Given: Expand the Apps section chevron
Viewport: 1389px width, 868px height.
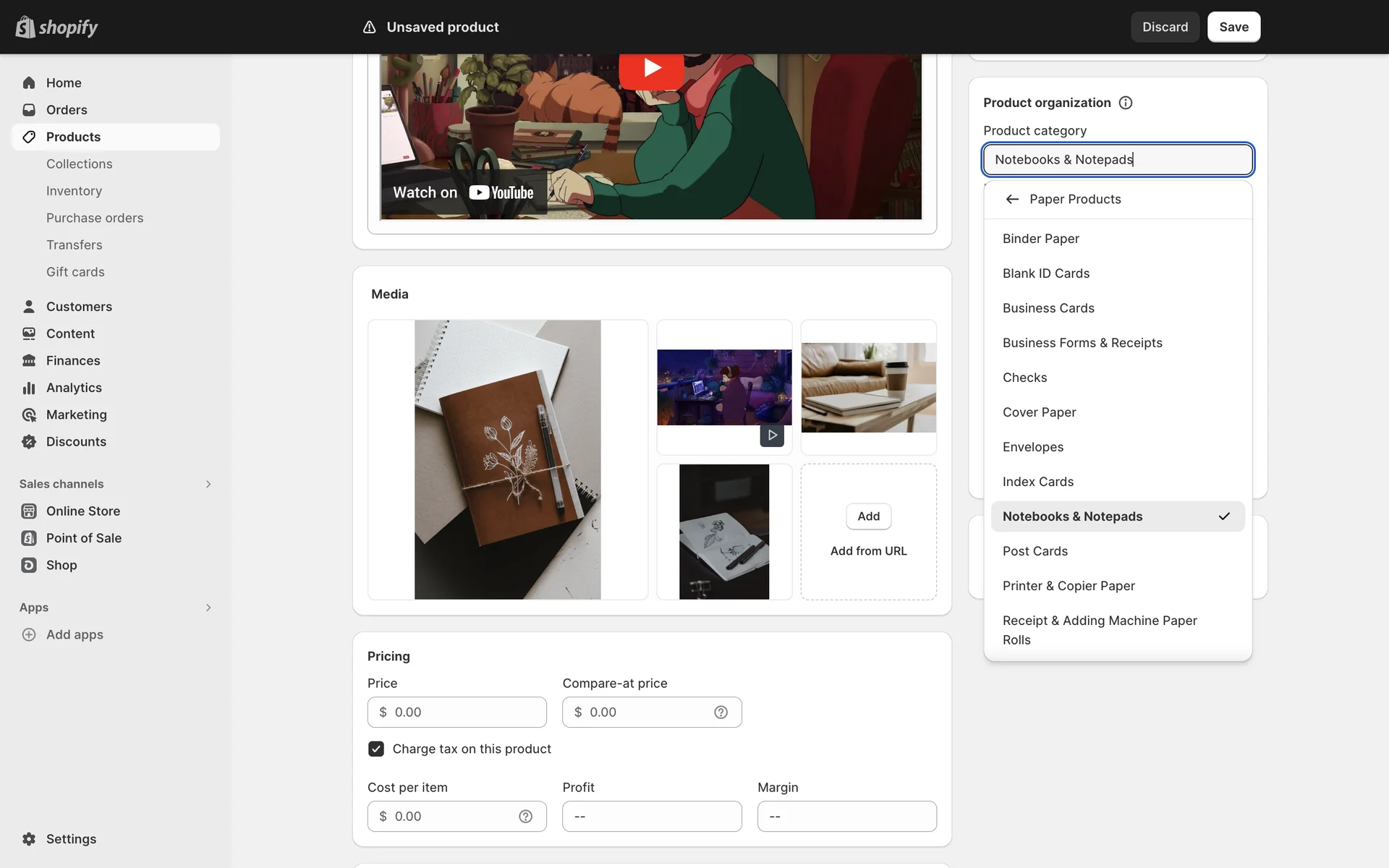Looking at the screenshot, I should click(208, 608).
